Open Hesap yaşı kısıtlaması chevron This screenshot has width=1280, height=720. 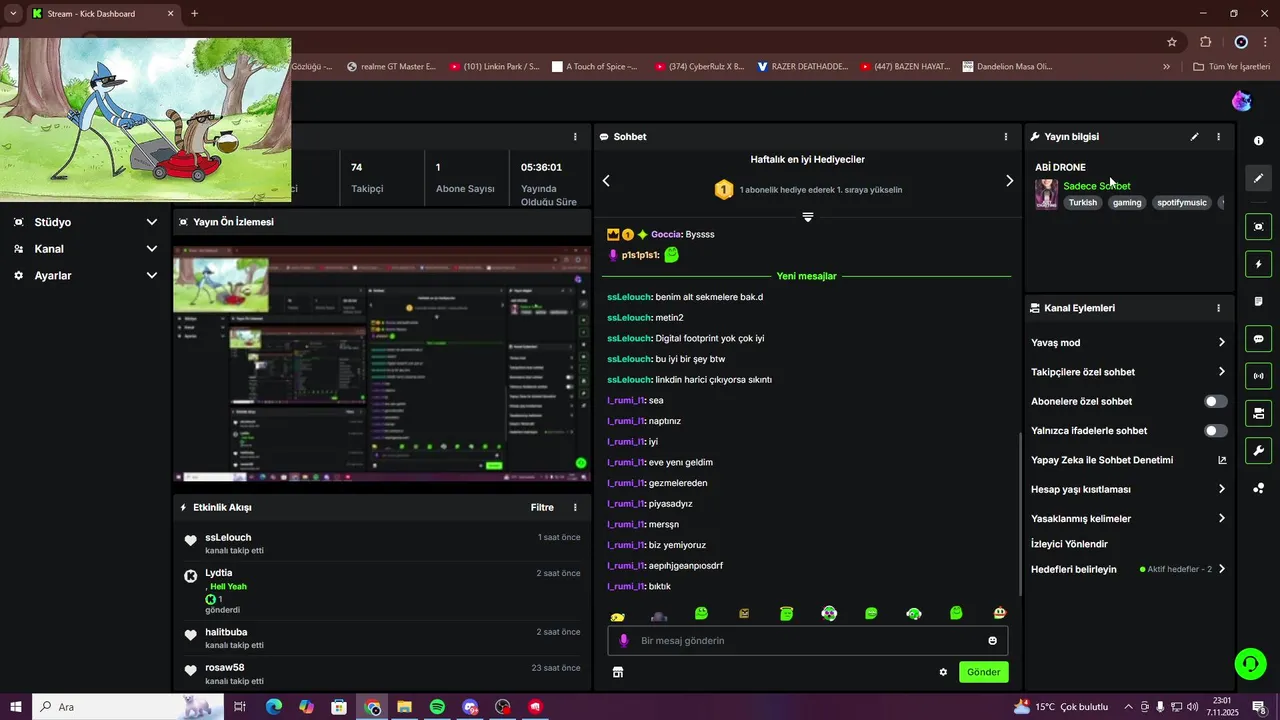tap(1221, 490)
